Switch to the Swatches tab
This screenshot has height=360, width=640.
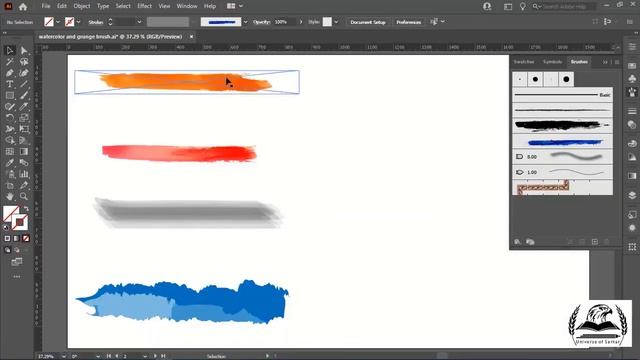524,62
